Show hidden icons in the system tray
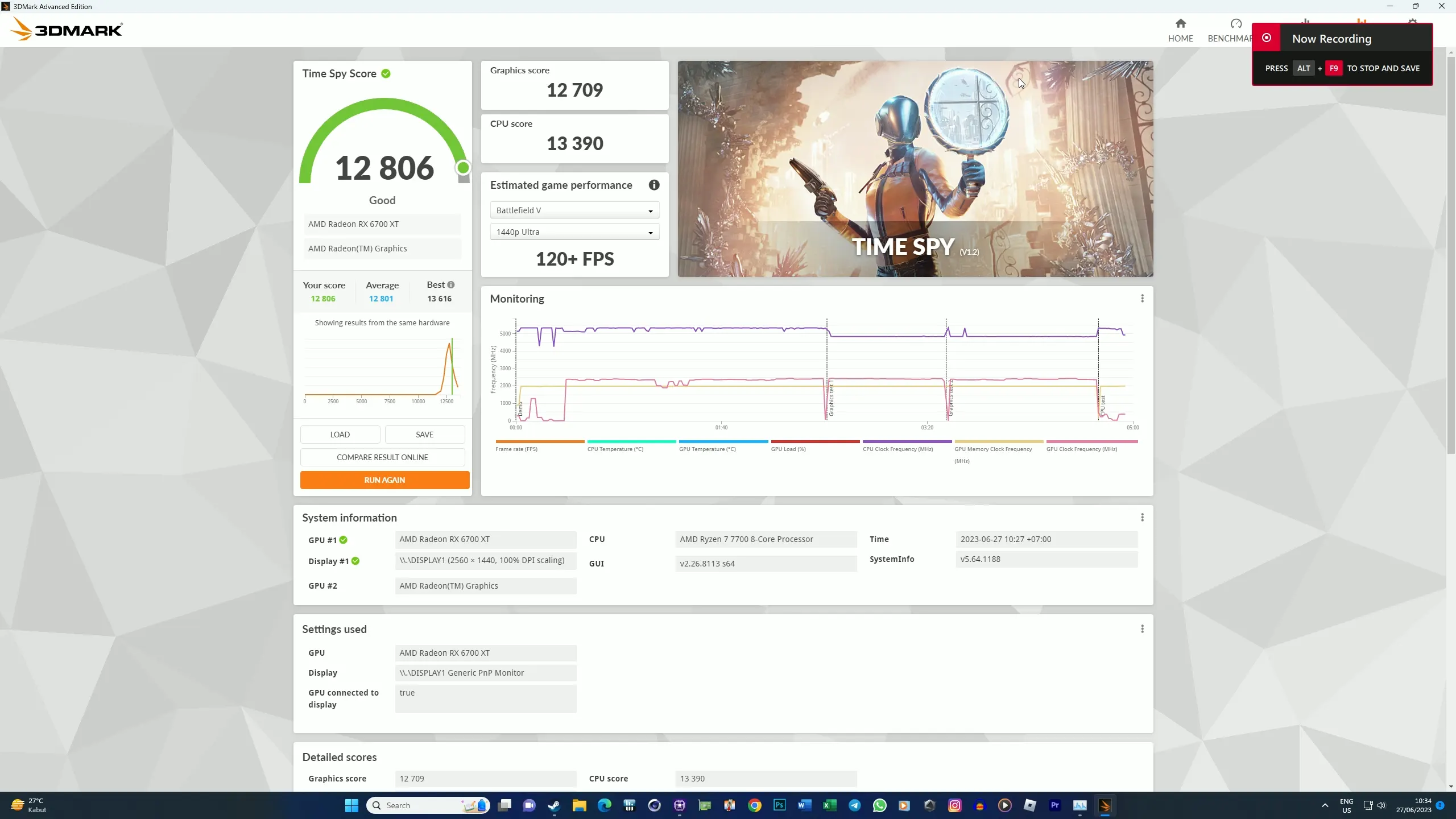 click(1325, 805)
